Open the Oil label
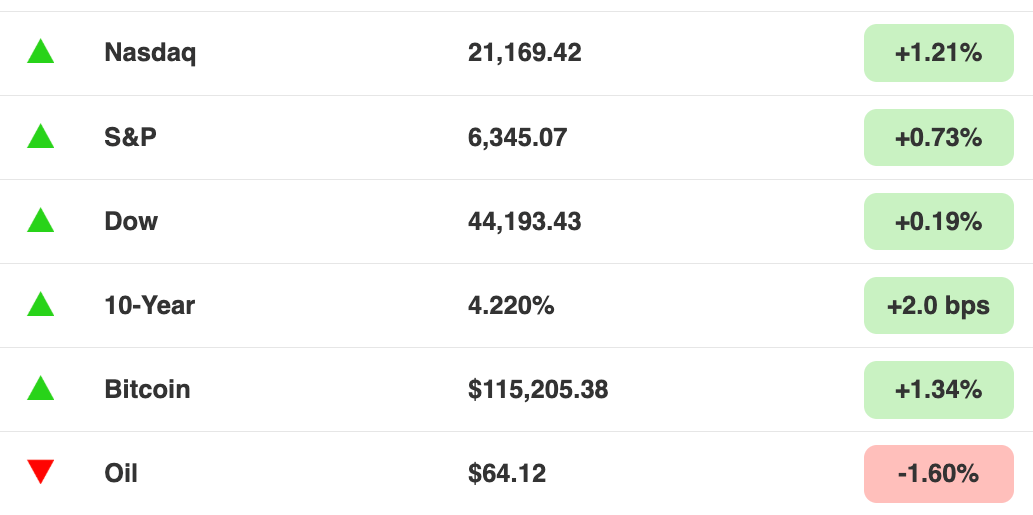The image size is (1033, 515). click(121, 474)
